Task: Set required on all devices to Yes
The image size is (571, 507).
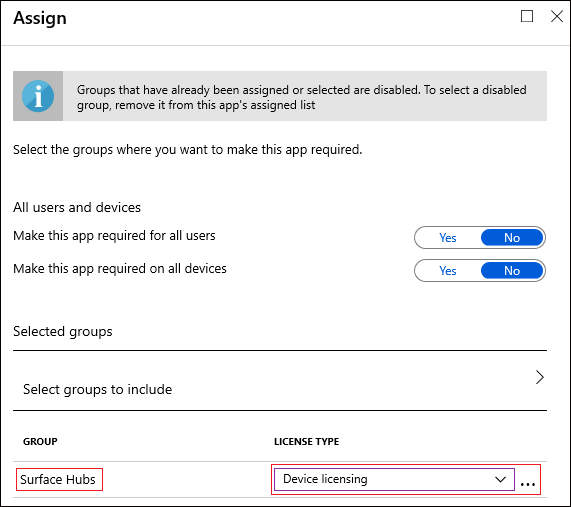Action: 448,271
